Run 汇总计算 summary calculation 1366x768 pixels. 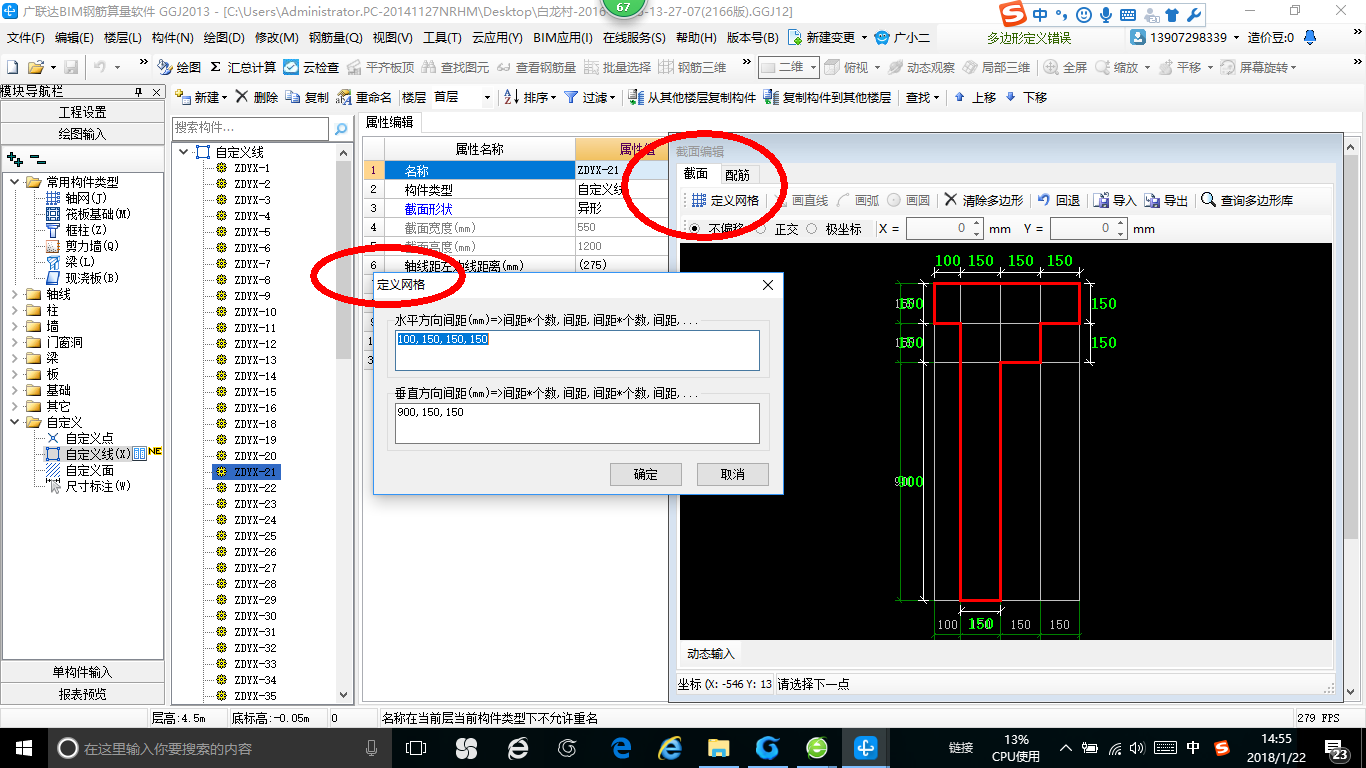coord(243,67)
